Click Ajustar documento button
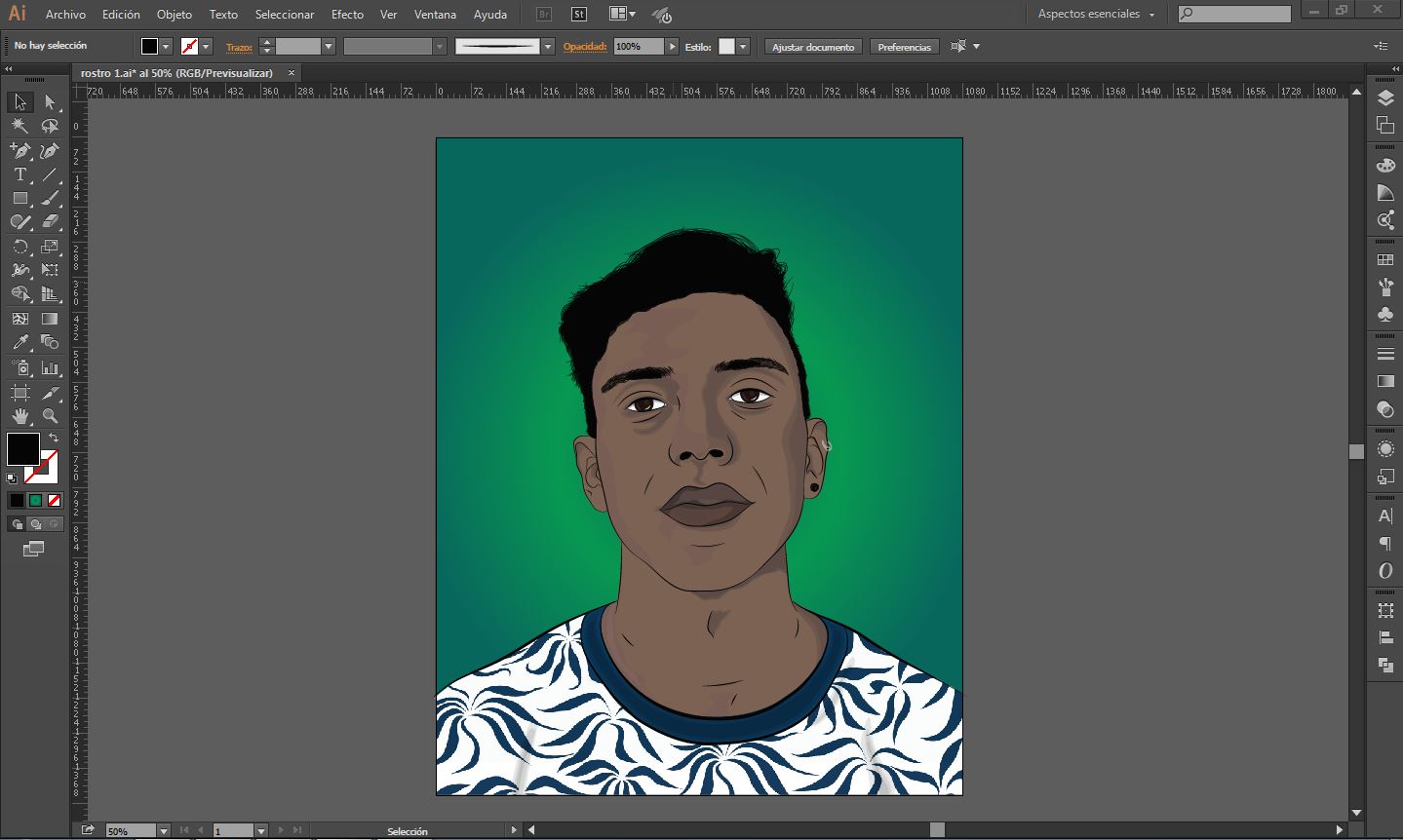Screen dimensions: 1403x840 pyautogui.click(x=813, y=47)
